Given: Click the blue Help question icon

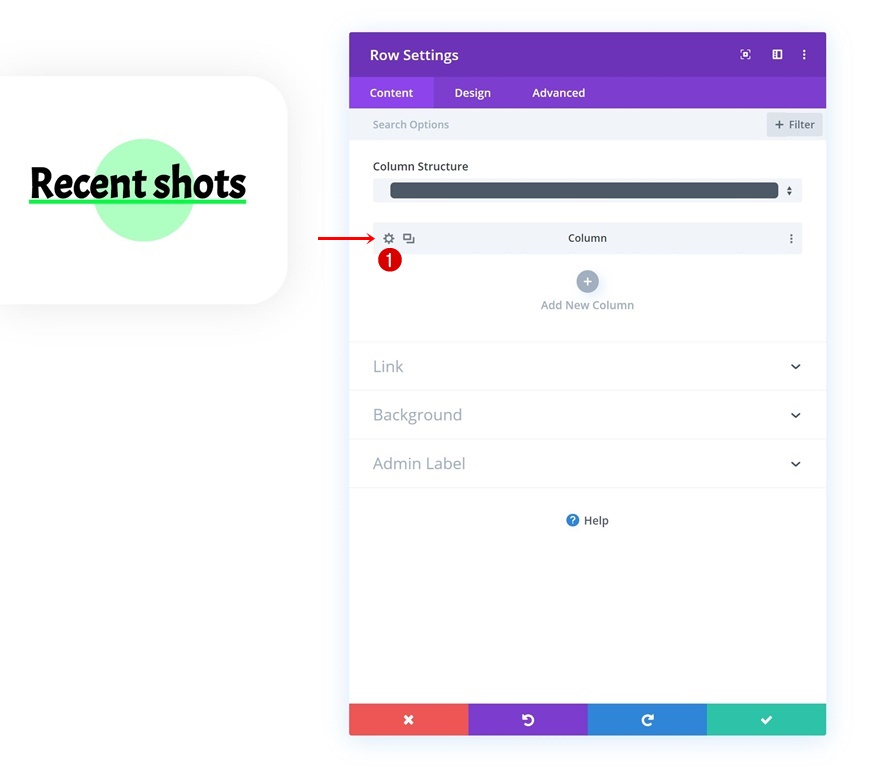Looking at the screenshot, I should [x=572, y=520].
